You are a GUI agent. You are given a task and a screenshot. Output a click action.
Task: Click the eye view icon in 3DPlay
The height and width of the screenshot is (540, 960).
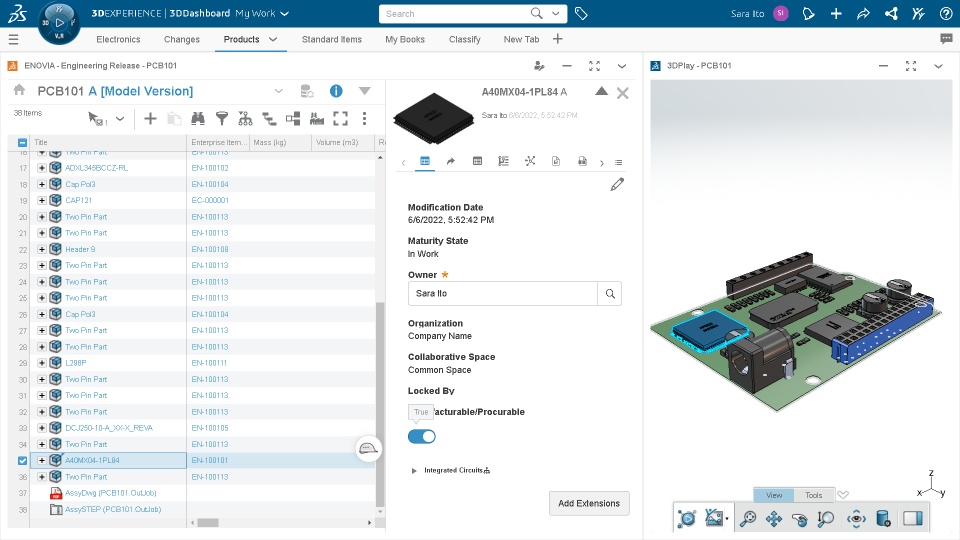856,519
